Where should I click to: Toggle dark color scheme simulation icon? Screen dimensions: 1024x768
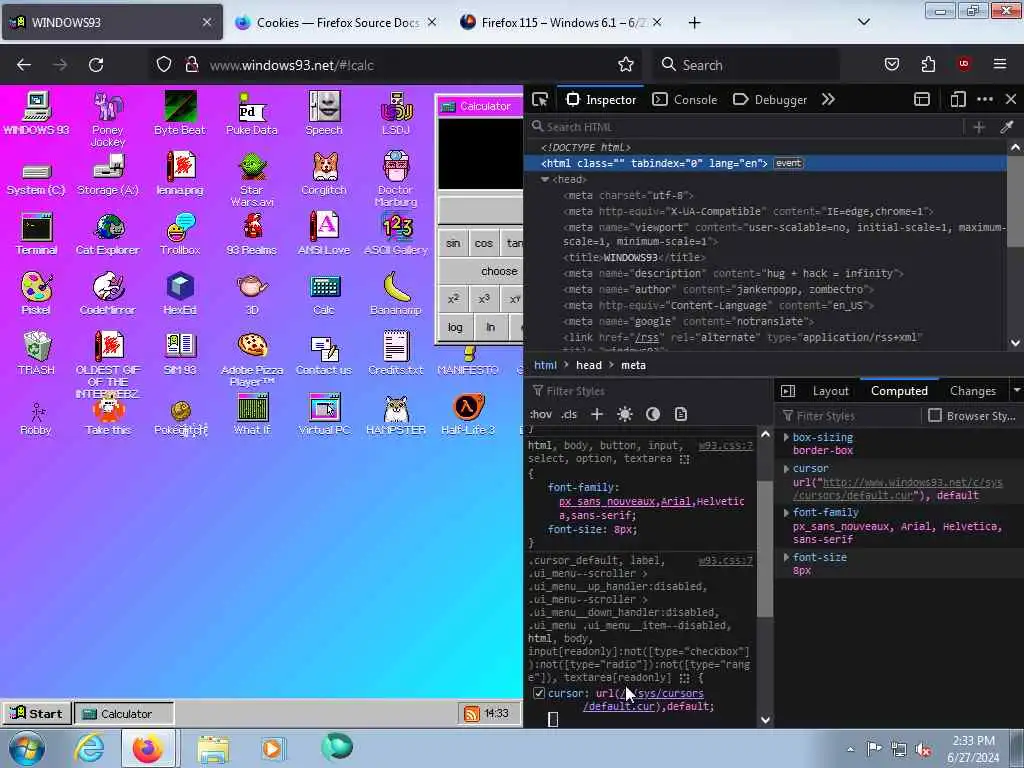pyautogui.click(x=652, y=414)
